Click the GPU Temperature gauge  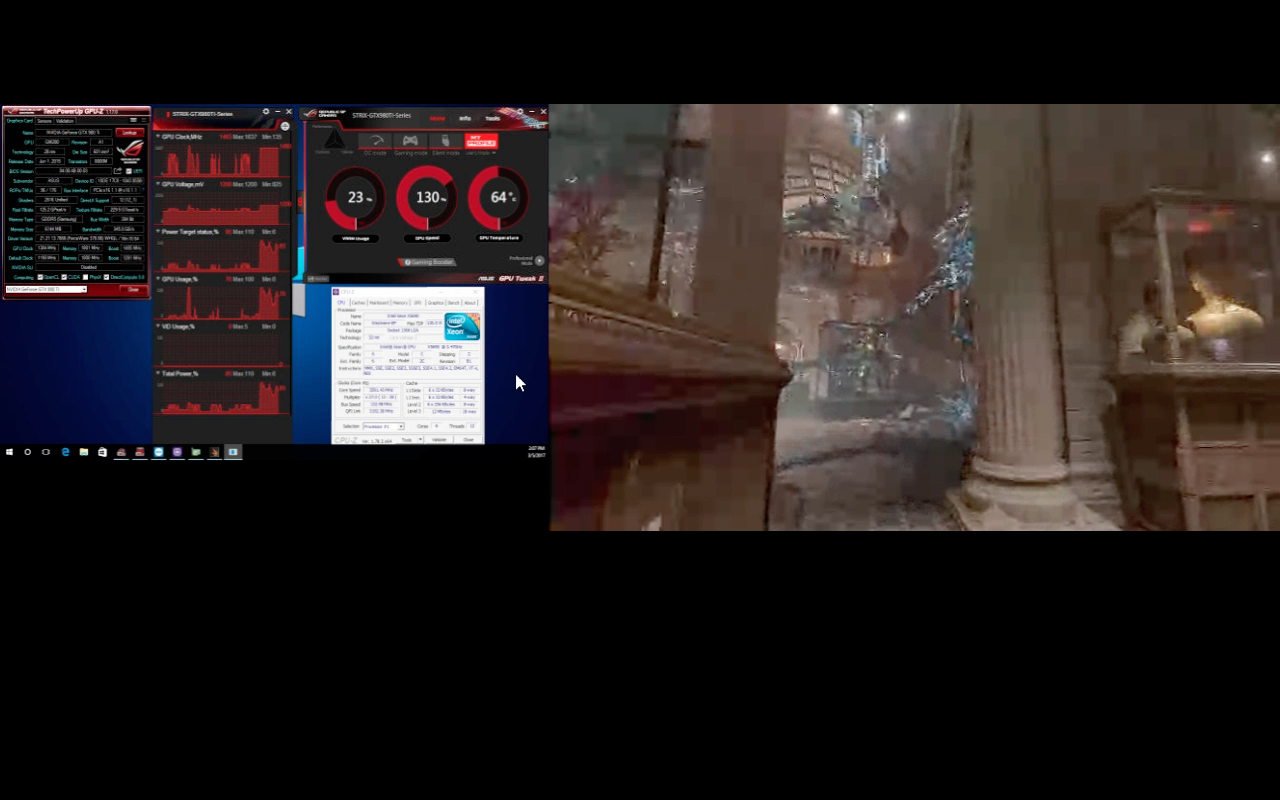click(499, 198)
